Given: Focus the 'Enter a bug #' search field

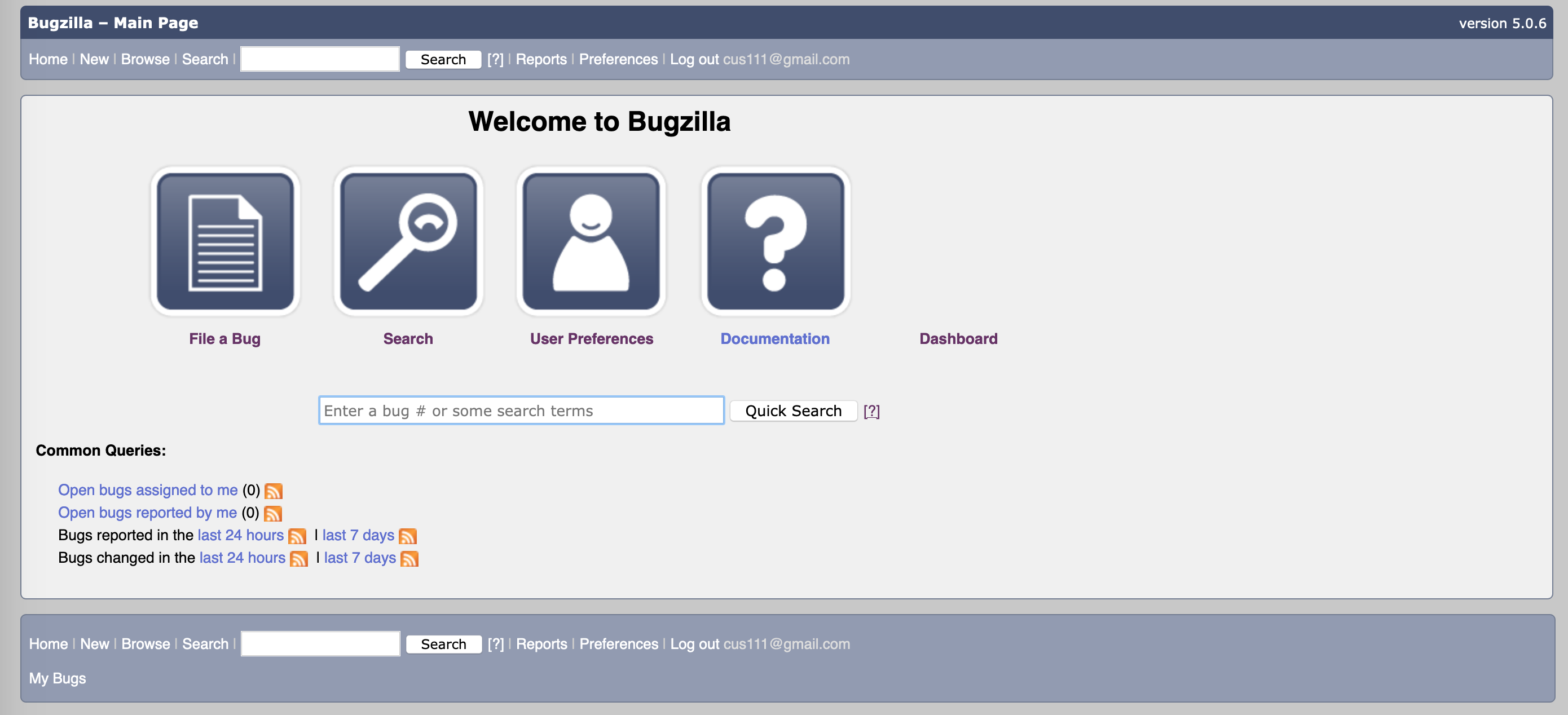Looking at the screenshot, I should click(521, 411).
